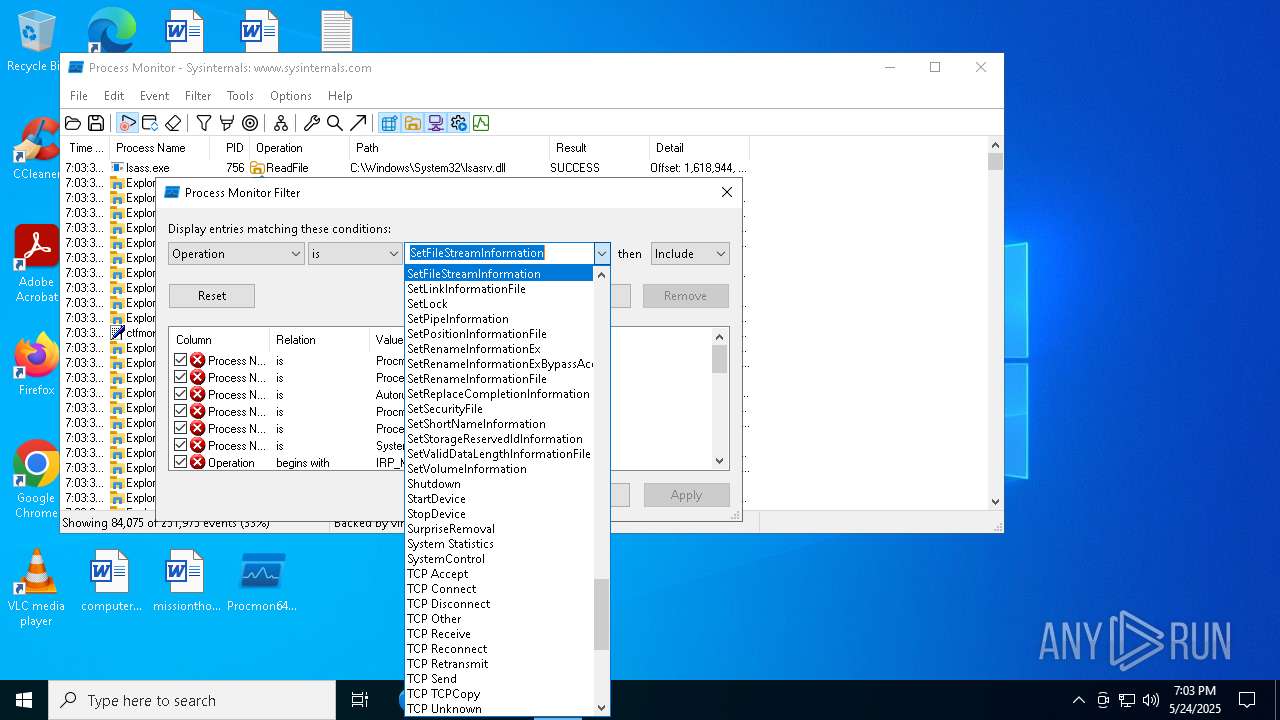Screen dimensions: 1280x720
Task: Toggle Show Network Activity icon
Action: tap(435, 123)
